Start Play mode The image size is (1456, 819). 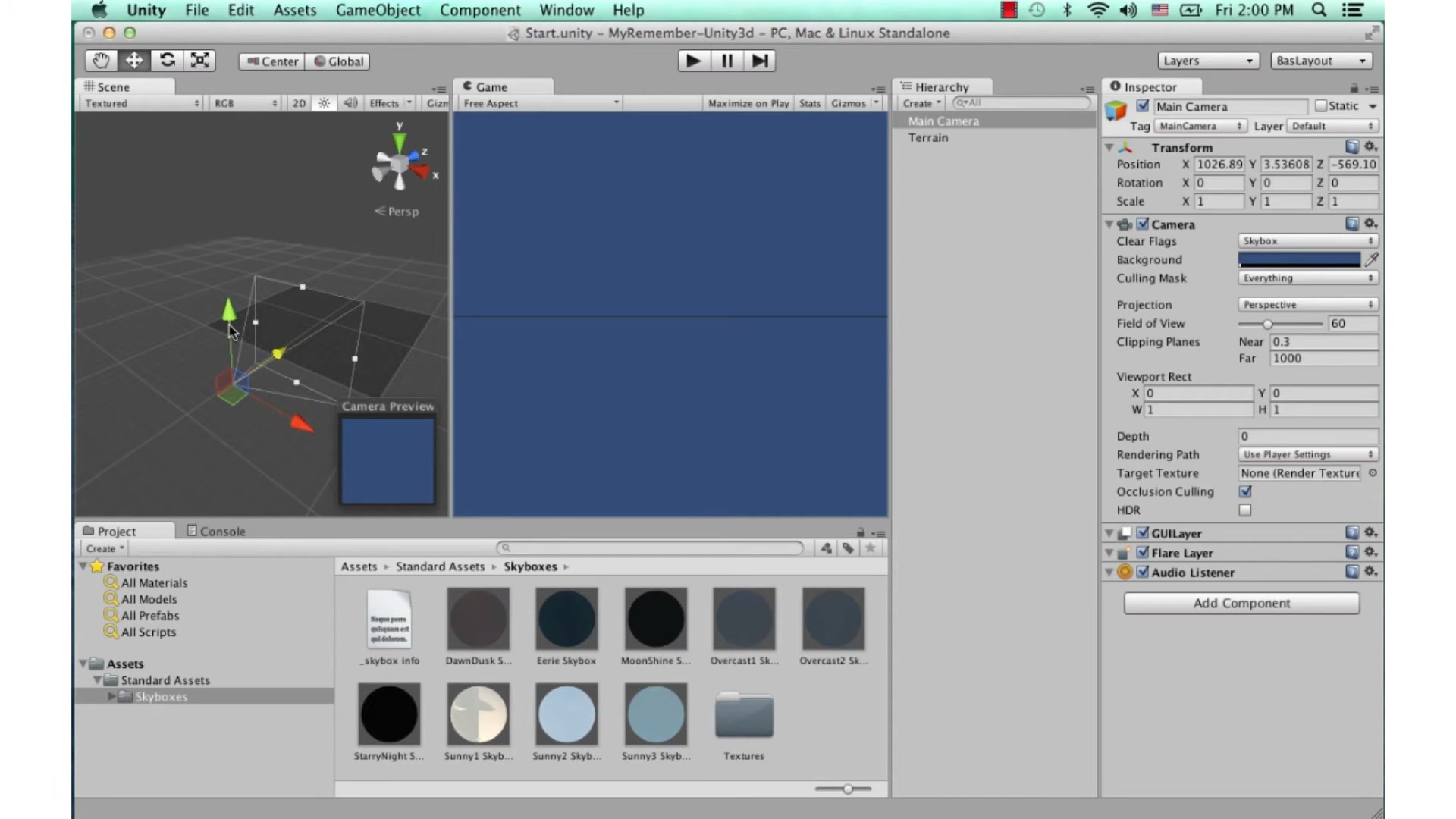(x=694, y=61)
